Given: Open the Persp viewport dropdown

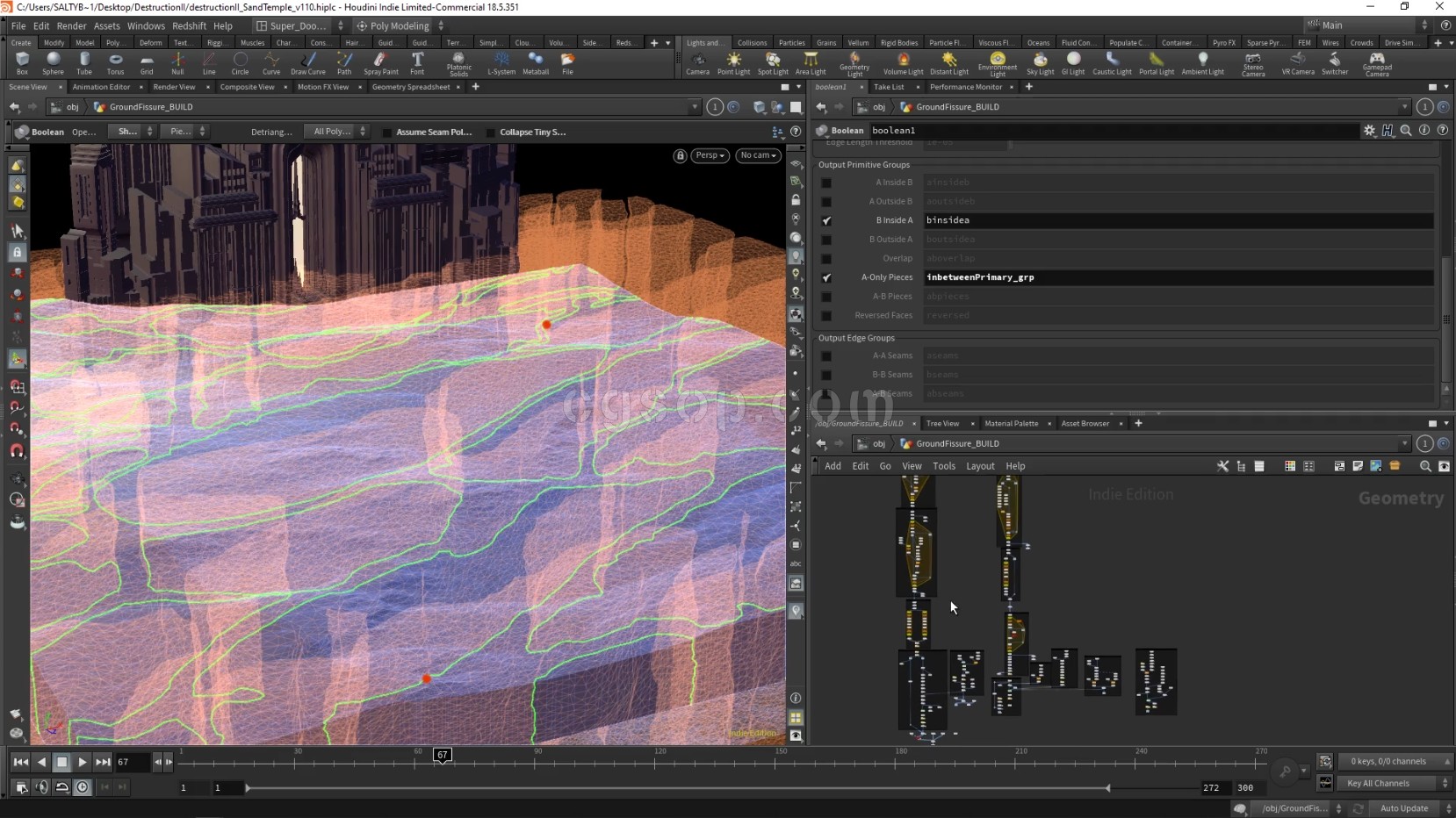Looking at the screenshot, I should point(709,155).
